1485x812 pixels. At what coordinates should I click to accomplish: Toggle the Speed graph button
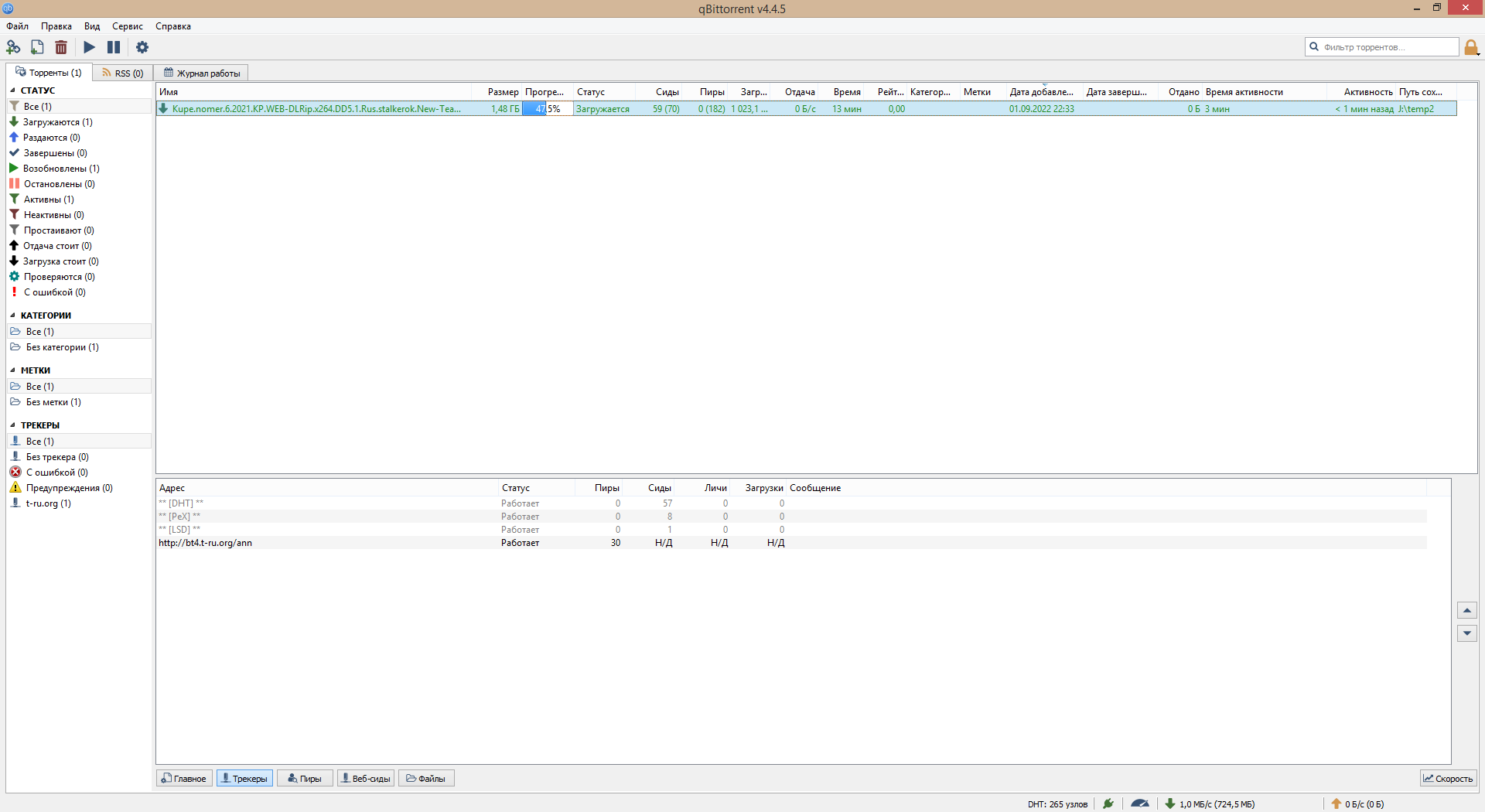(x=1448, y=779)
